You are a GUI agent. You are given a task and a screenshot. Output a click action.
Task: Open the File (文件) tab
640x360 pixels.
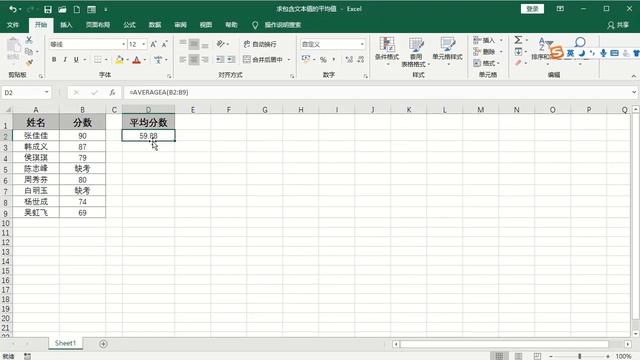(x=13, y=25)
